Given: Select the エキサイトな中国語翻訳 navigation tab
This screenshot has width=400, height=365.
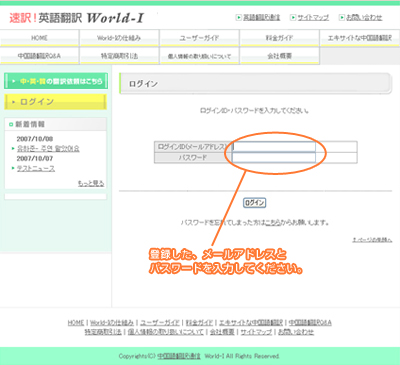Looking at the screenshot, I should point(360,38).
